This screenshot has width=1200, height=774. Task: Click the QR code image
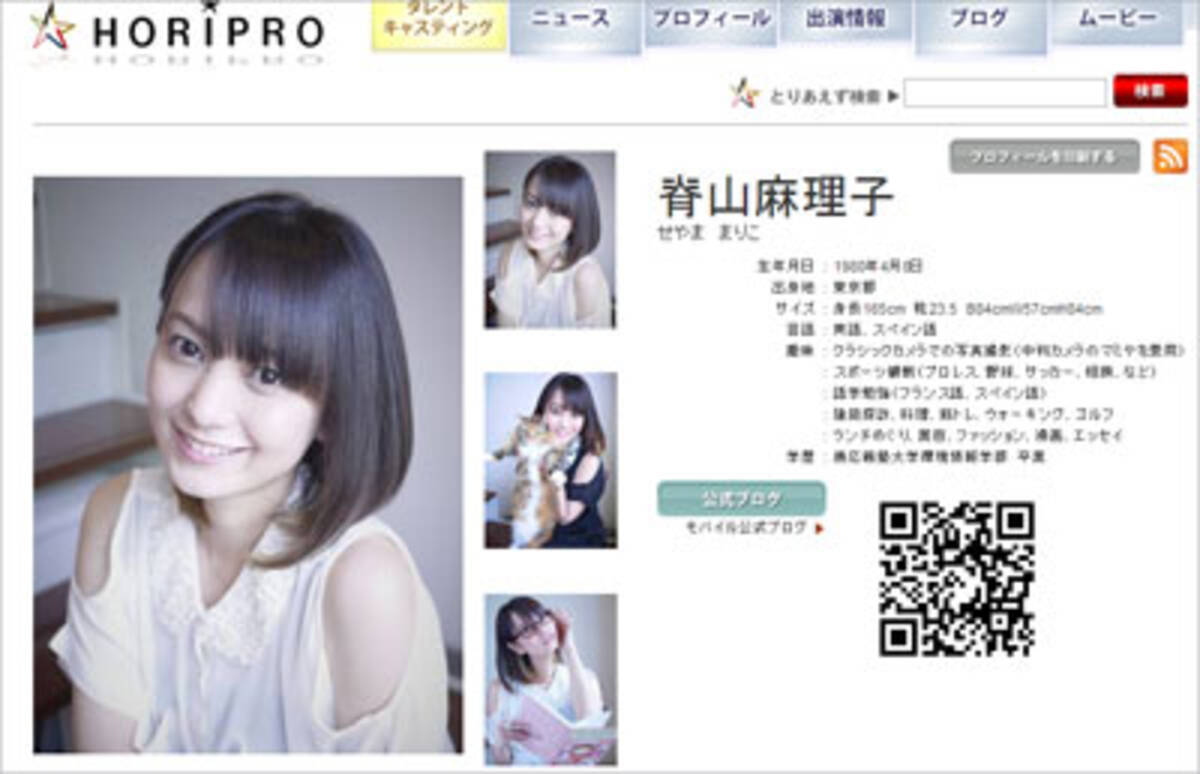tap(957, 579)
